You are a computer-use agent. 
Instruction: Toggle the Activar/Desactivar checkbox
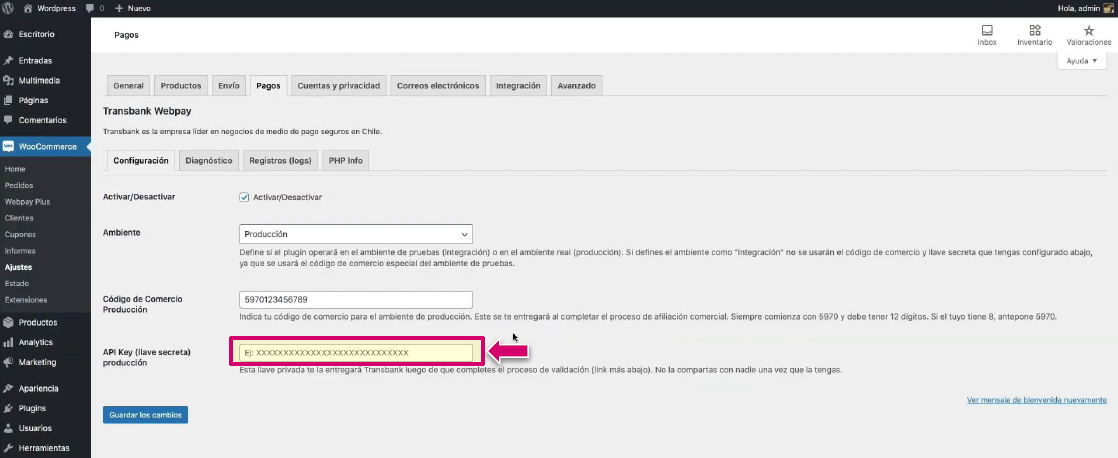tap(244, 197)
